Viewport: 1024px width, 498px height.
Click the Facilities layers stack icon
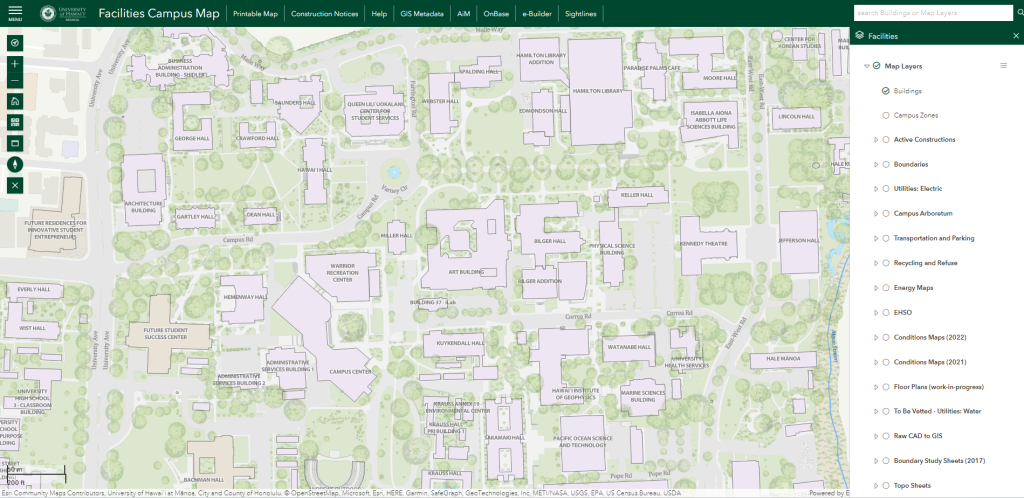[859, 36]
